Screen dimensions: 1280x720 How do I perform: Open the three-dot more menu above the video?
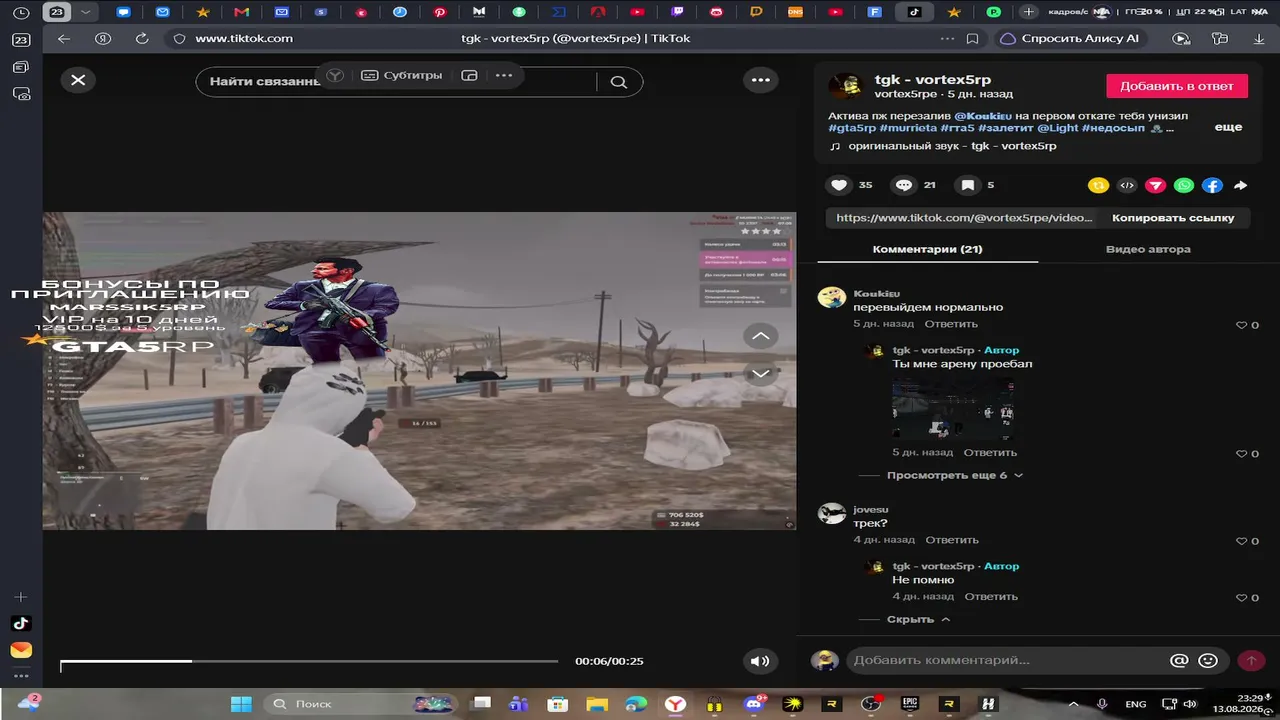(761, 80)
